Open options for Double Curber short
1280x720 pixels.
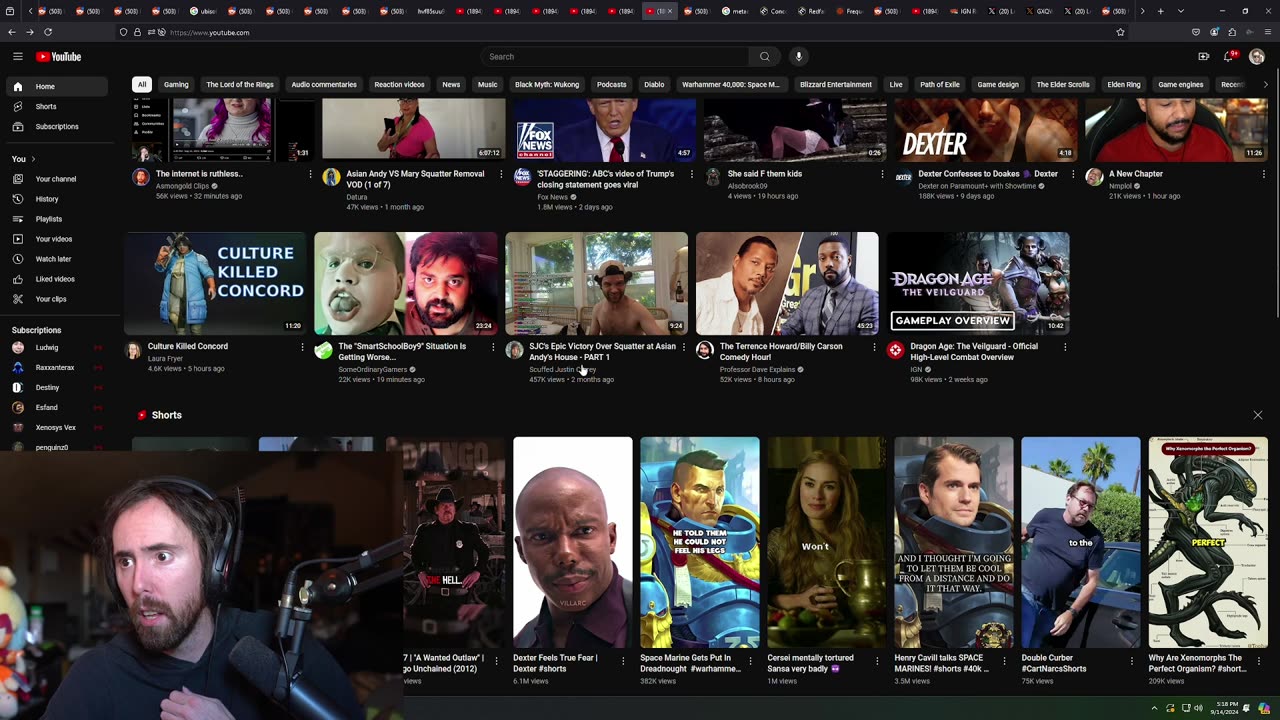1132,660
